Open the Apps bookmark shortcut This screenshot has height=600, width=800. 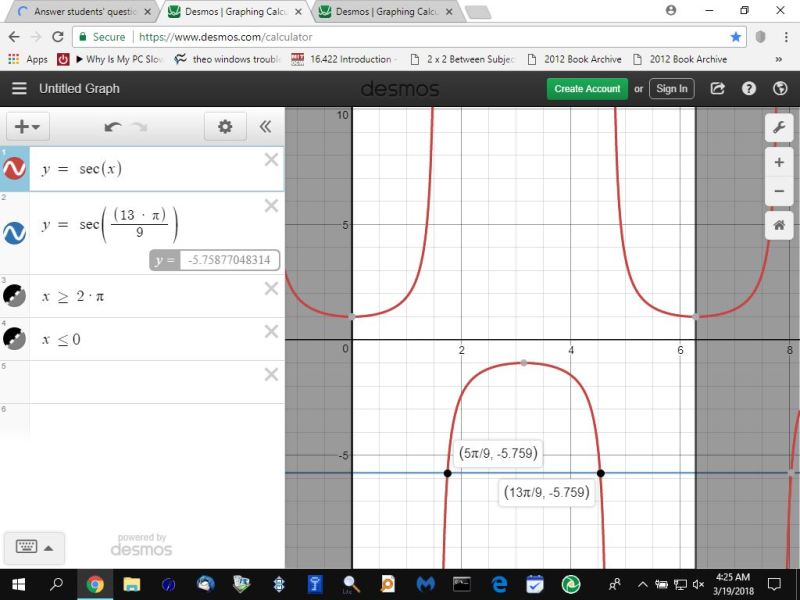coord(28,59)
